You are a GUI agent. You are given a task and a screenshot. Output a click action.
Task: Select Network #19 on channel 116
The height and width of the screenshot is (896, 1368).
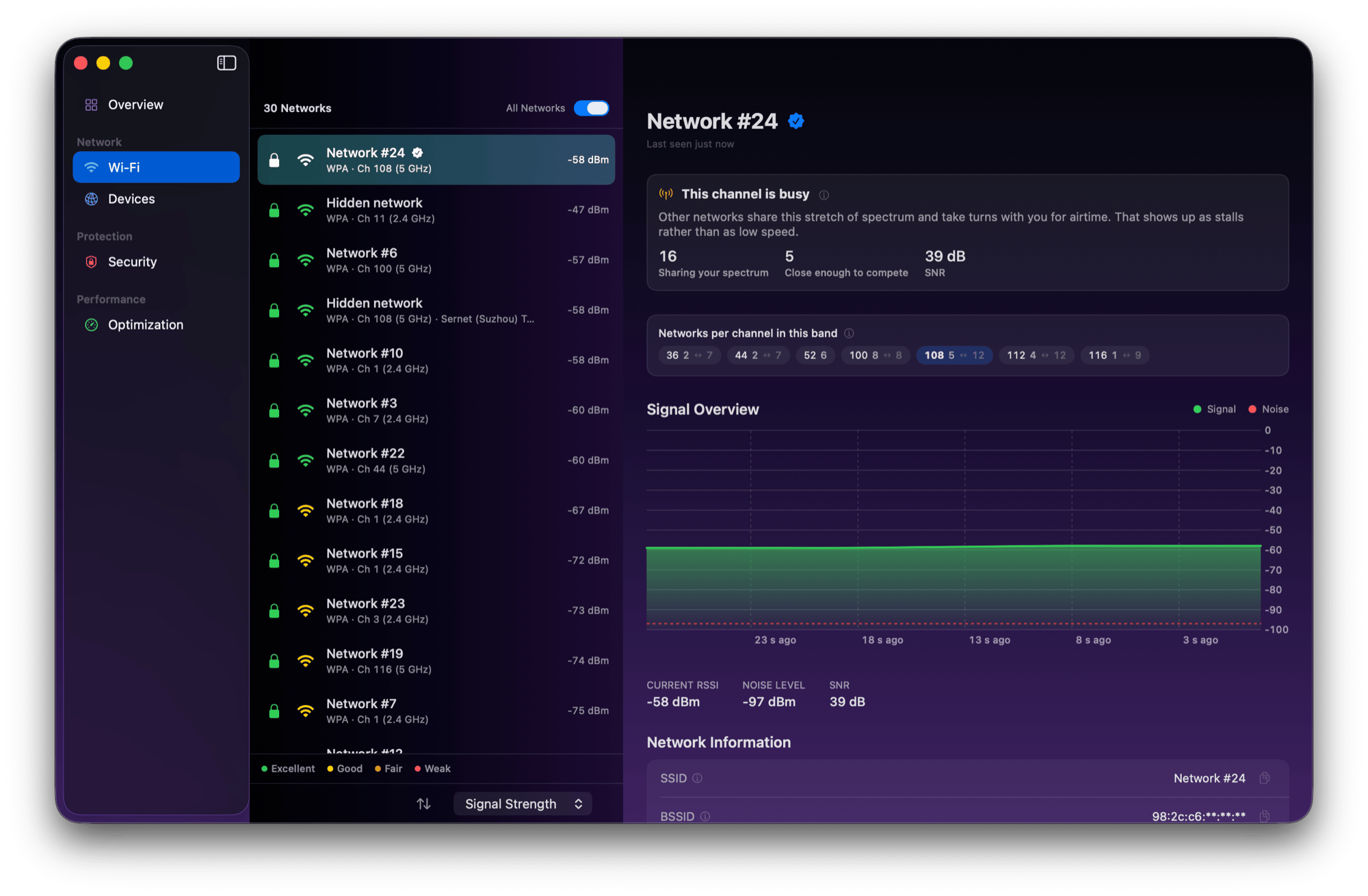[436, 661]
